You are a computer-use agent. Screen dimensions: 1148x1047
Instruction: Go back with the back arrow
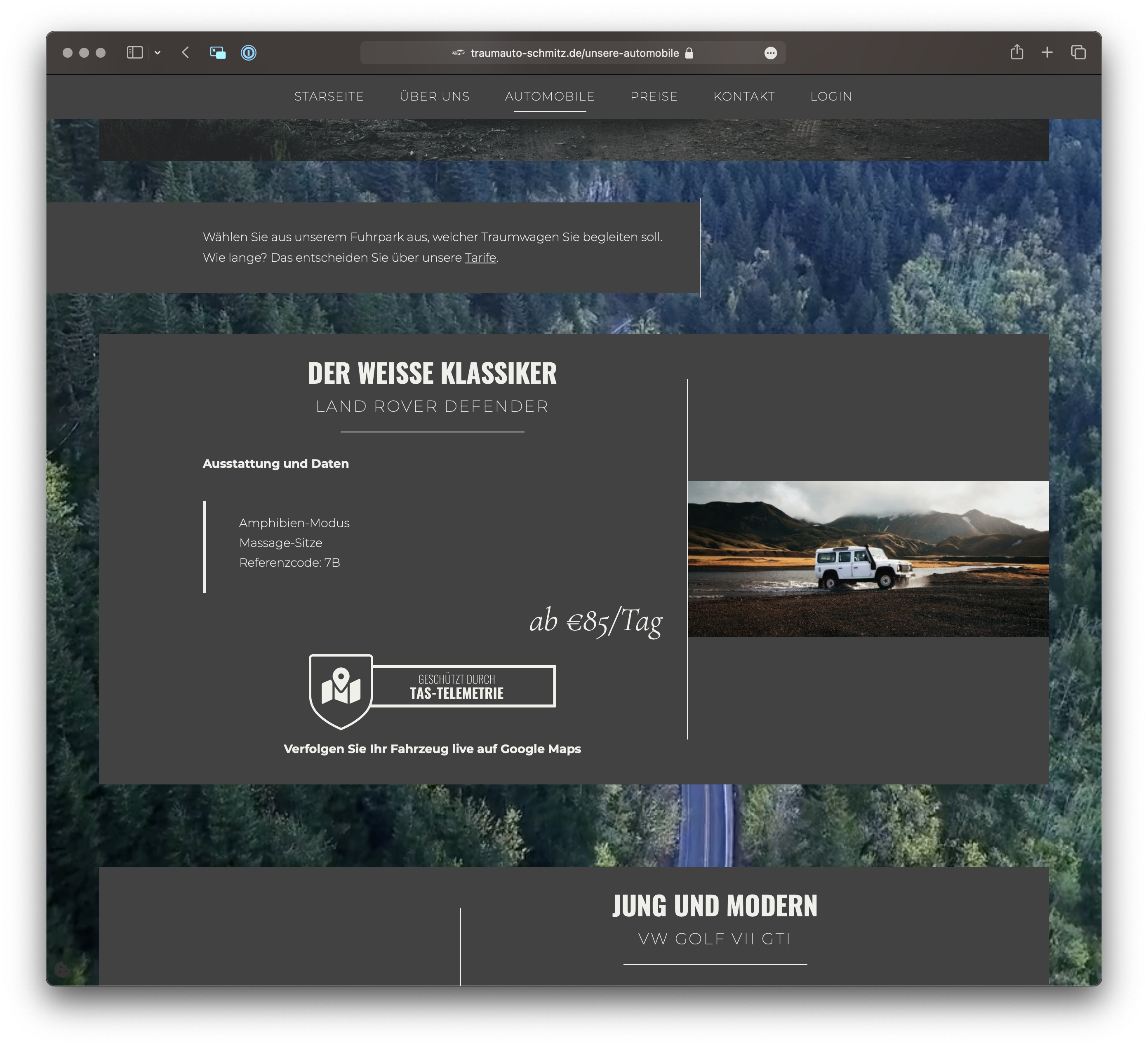(185, 53)
